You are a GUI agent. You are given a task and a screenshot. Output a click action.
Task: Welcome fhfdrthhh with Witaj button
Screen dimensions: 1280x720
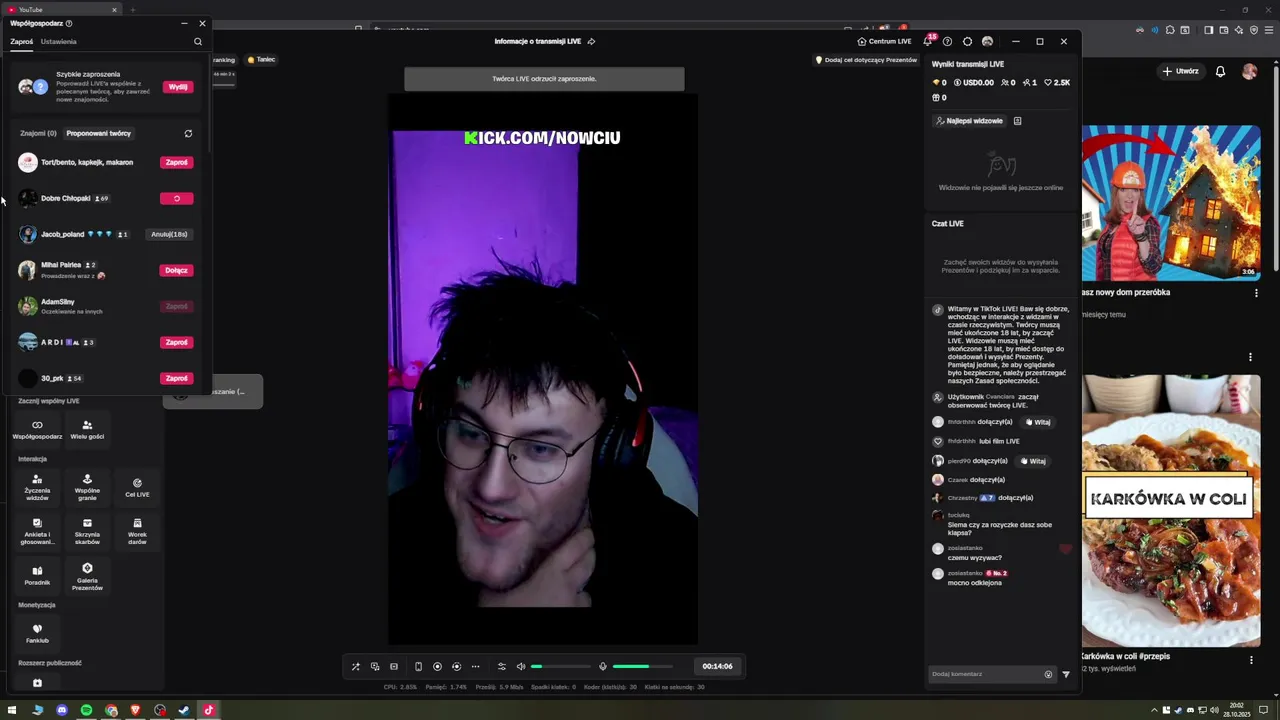point(1038,422)
